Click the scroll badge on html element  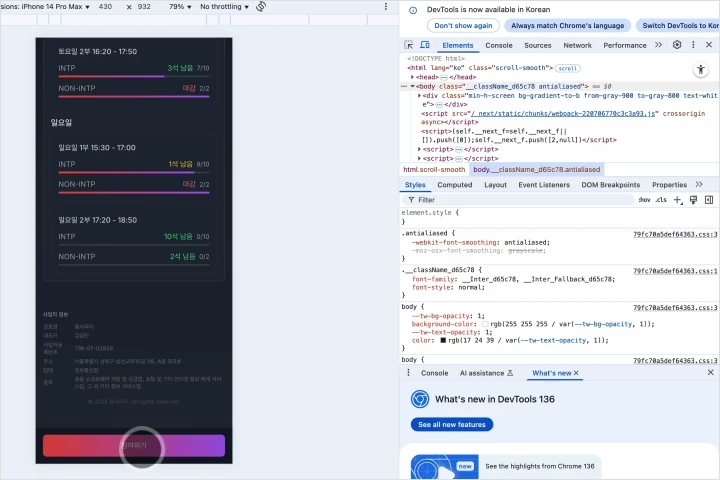[x=568, y=68]
